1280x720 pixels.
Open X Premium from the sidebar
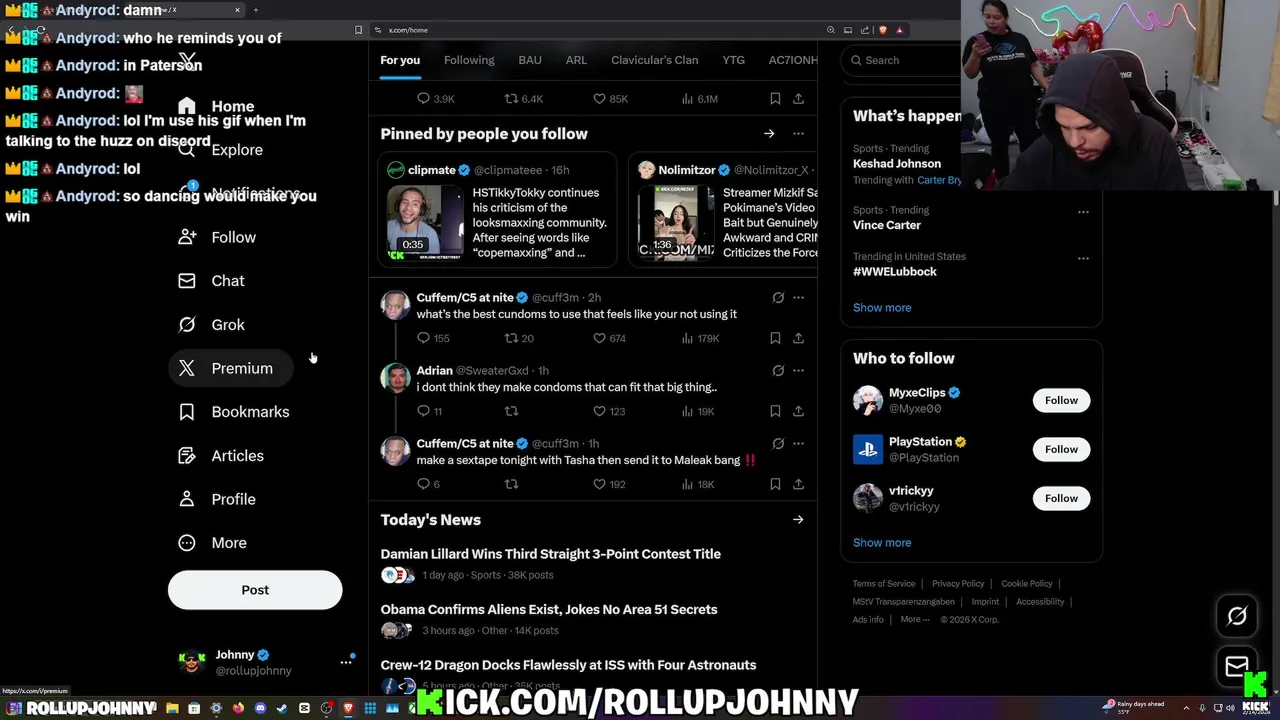229,368
